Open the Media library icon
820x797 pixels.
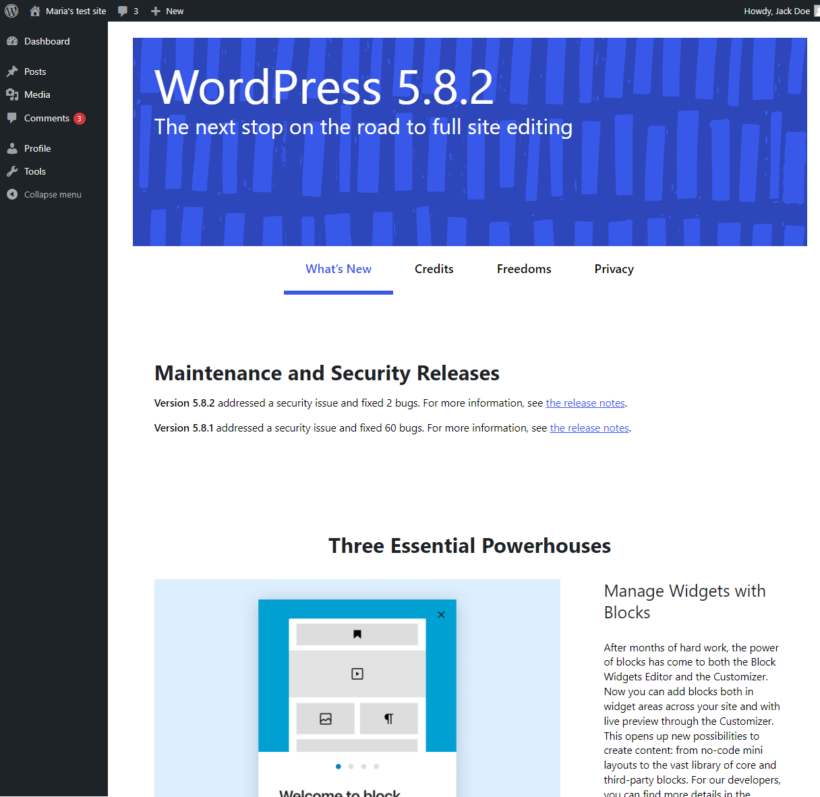[12, 95]
